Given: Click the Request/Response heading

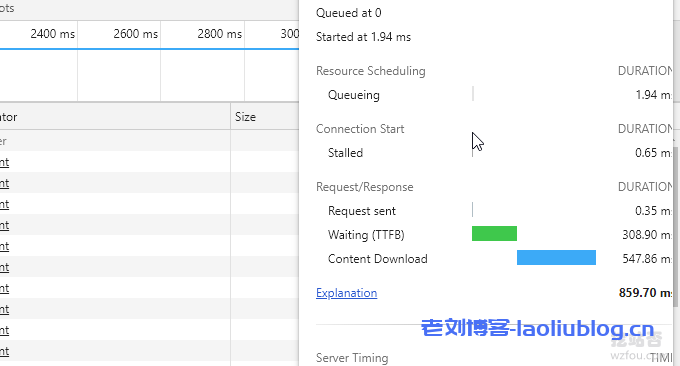Looking at the screenshot, I should tap(364, 187).
